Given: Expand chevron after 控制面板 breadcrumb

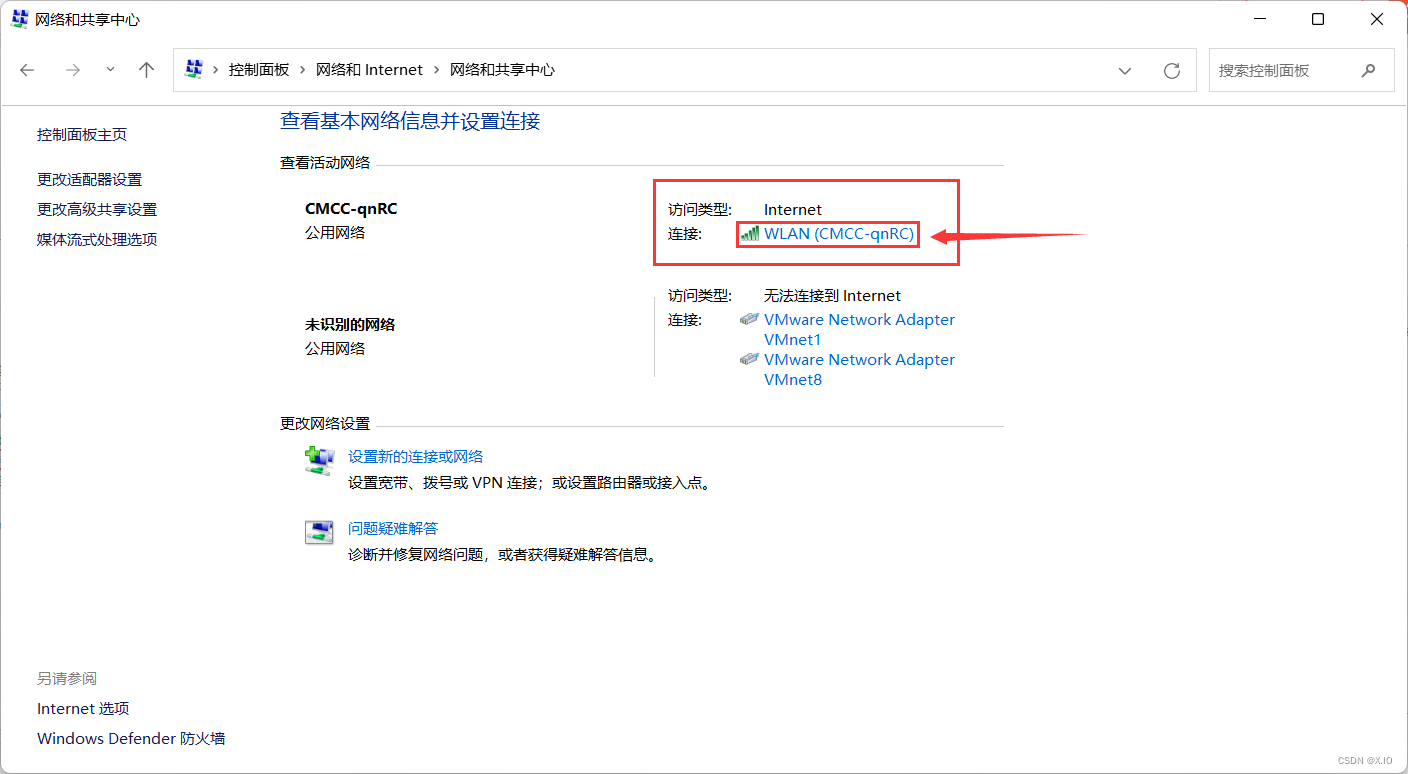Looking at the screenshot, I should [303, 70].
